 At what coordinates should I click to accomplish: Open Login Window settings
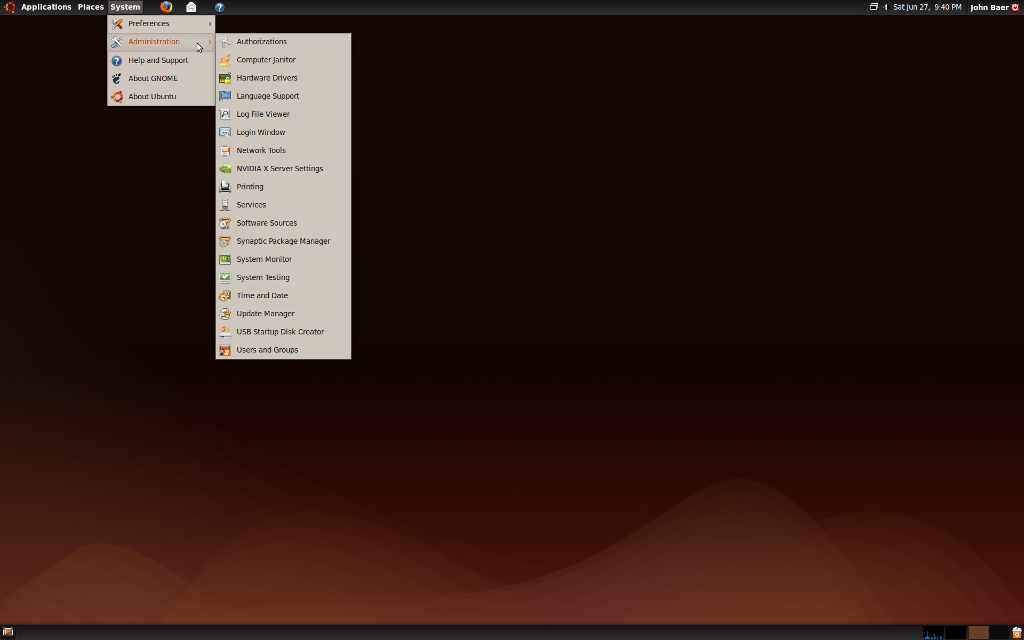click(x=283, y=133)
